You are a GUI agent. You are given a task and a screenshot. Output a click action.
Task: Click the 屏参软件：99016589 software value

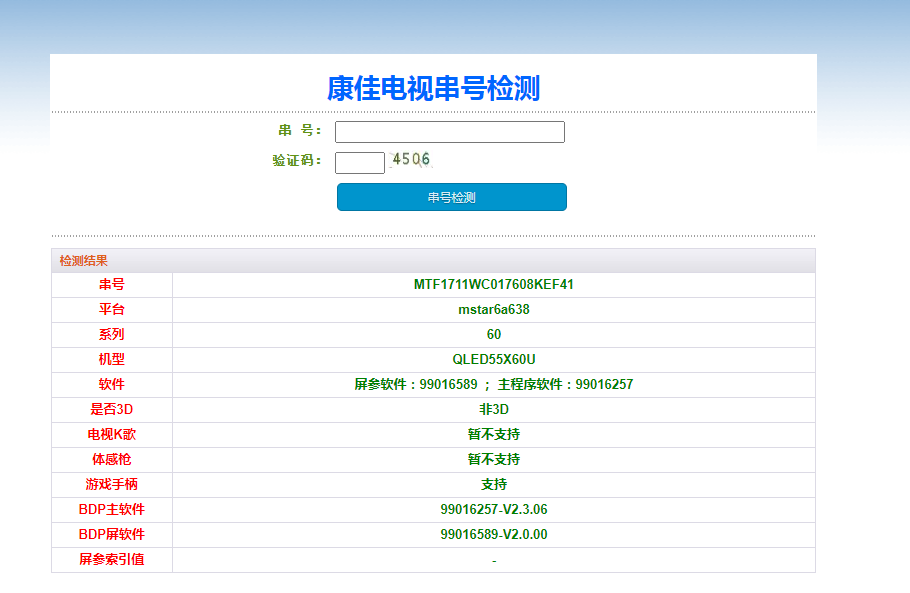tap(416, 384)
